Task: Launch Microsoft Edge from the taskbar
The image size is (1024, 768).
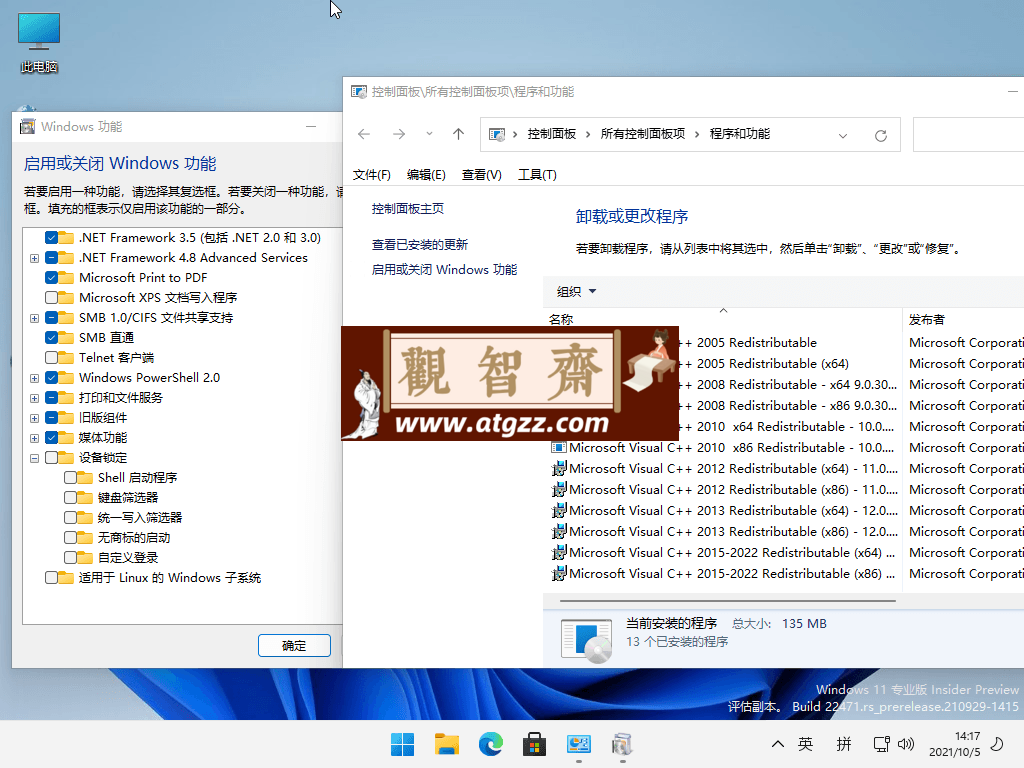Action: coord(490,744)
